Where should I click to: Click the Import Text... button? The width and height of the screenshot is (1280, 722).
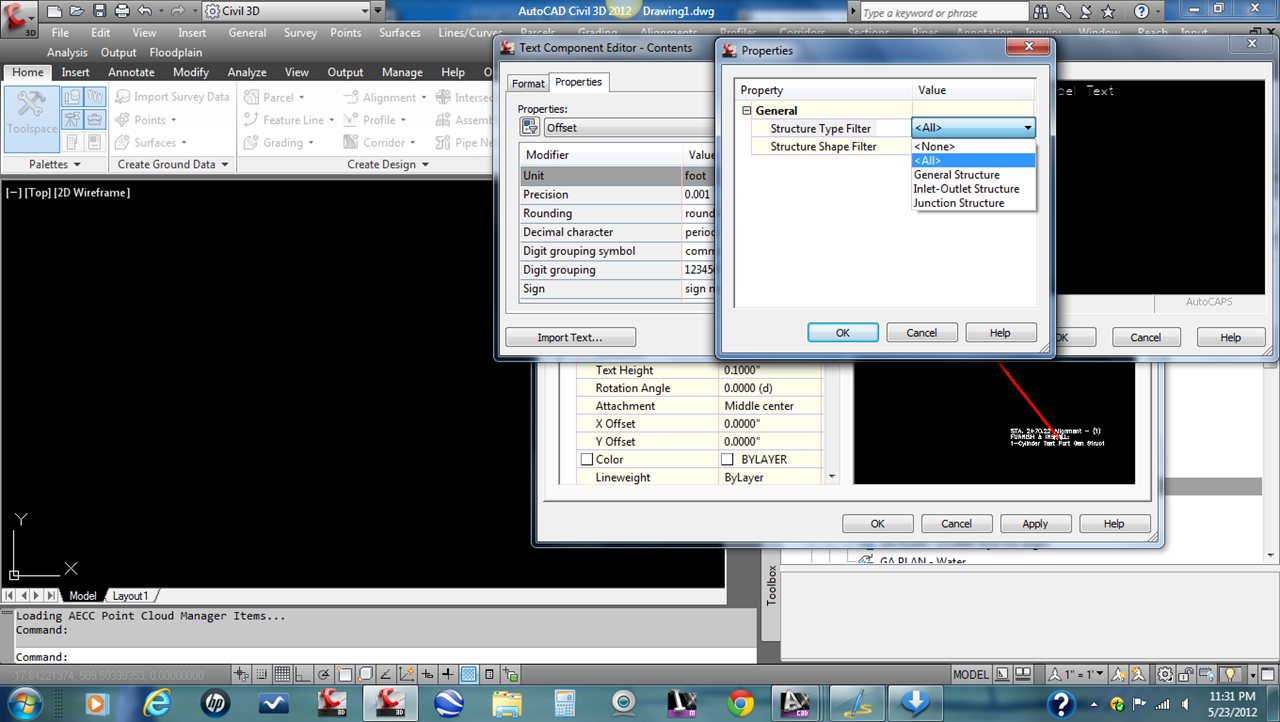coord(570,337)
